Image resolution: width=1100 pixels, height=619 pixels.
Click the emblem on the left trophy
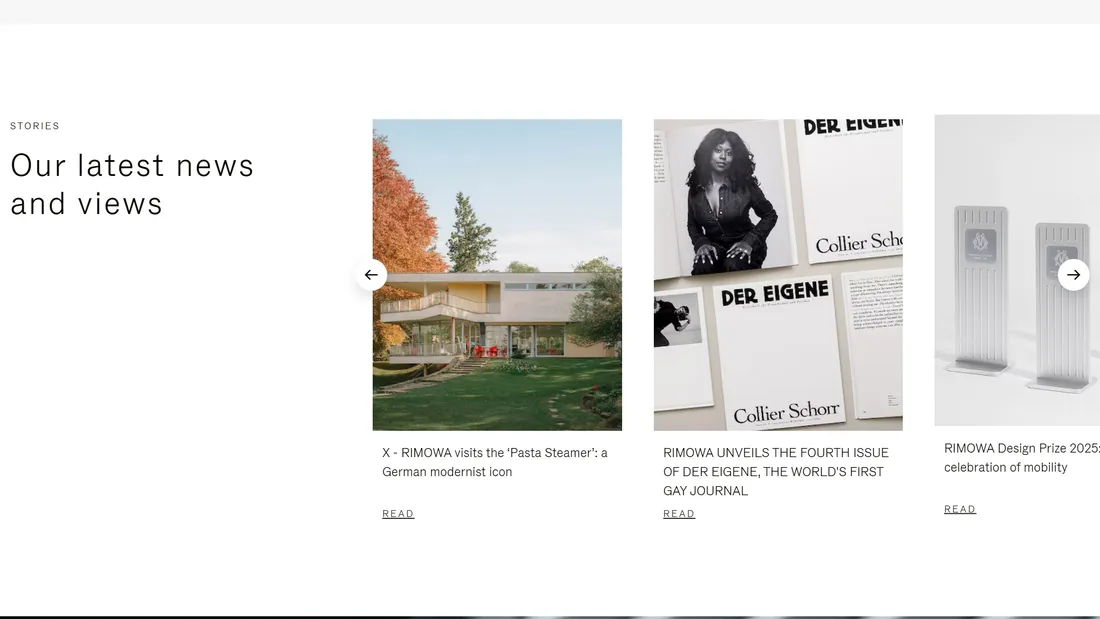point(980,244)
